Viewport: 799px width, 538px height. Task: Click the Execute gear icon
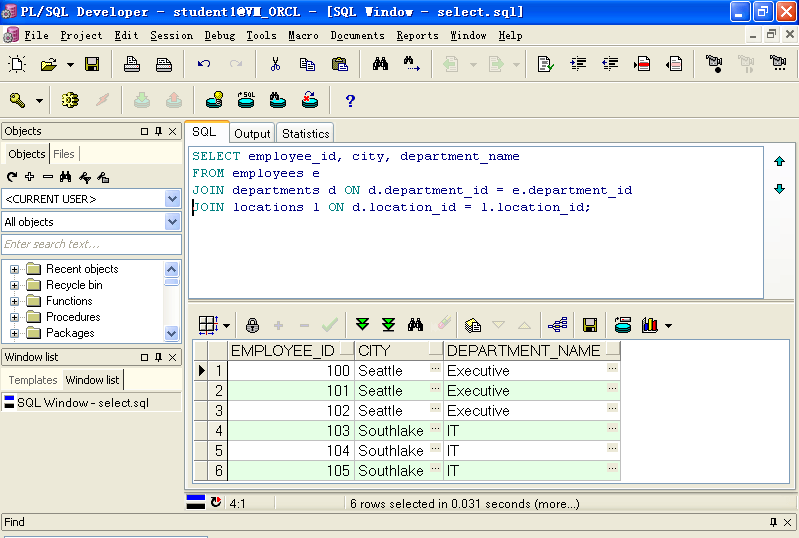coord(69,100)
